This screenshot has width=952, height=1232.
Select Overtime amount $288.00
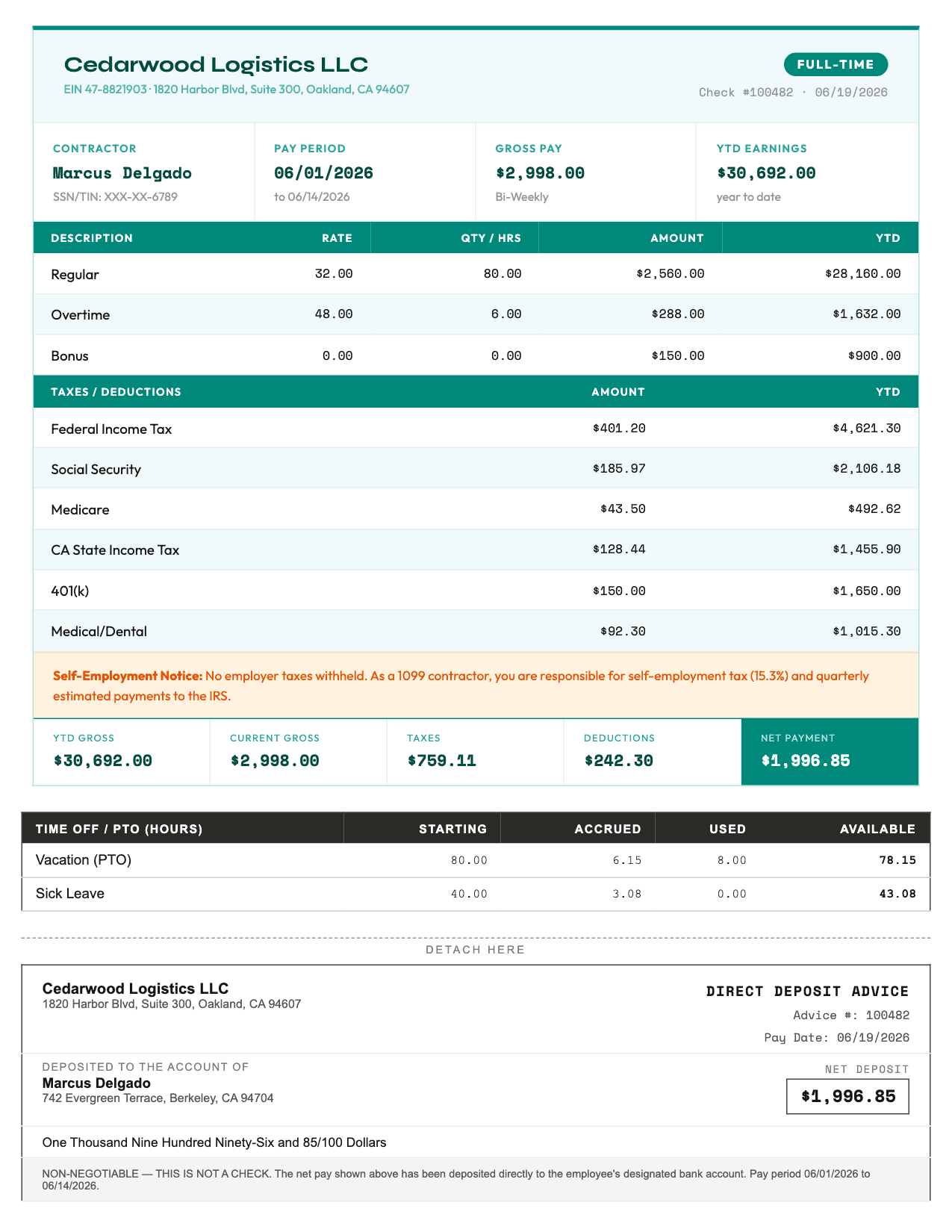[678, 314]
